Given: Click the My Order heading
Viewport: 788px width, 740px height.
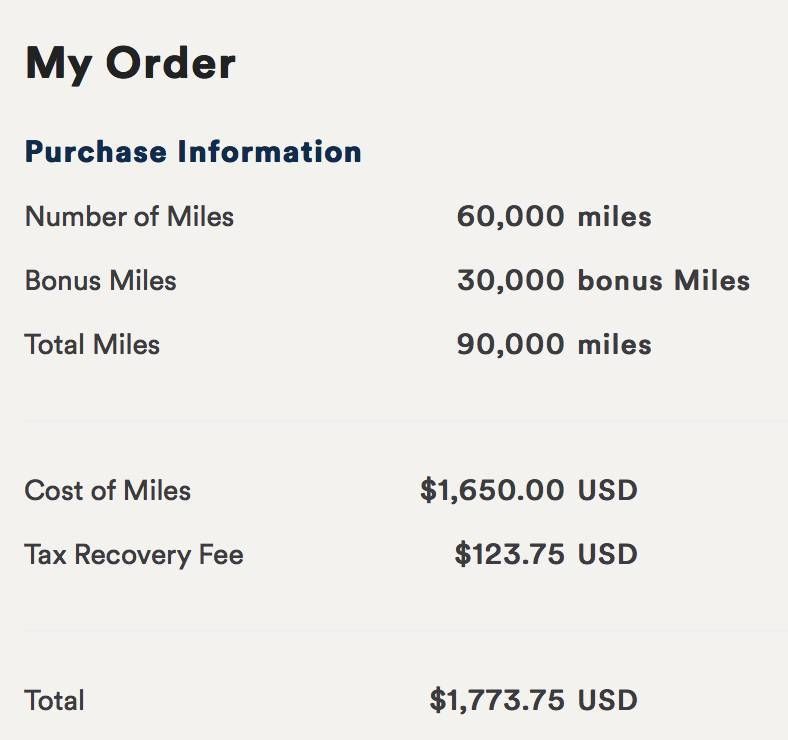Looking at the screenshot, I should point(130,64).
